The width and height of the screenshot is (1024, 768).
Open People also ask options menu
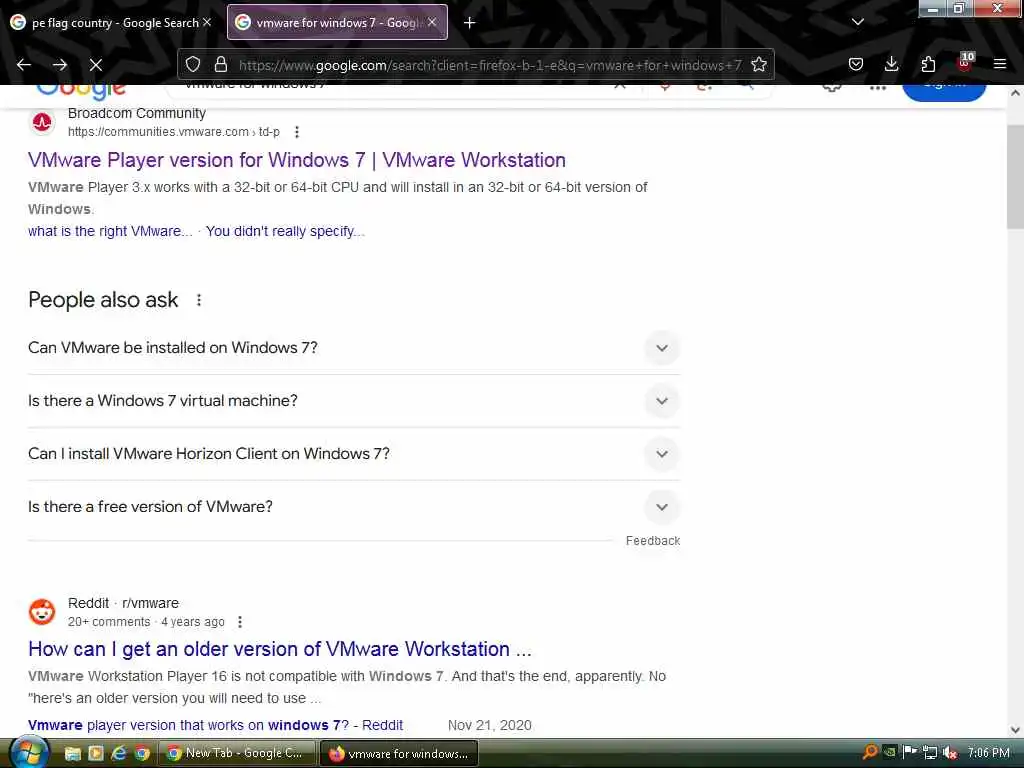199,300
